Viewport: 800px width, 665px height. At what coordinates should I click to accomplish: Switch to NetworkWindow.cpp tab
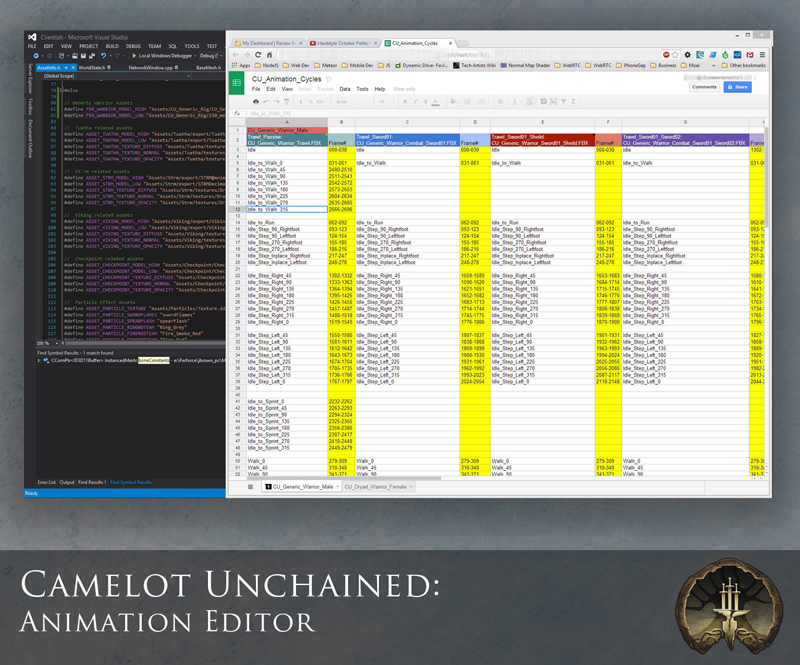click(151, 67)
